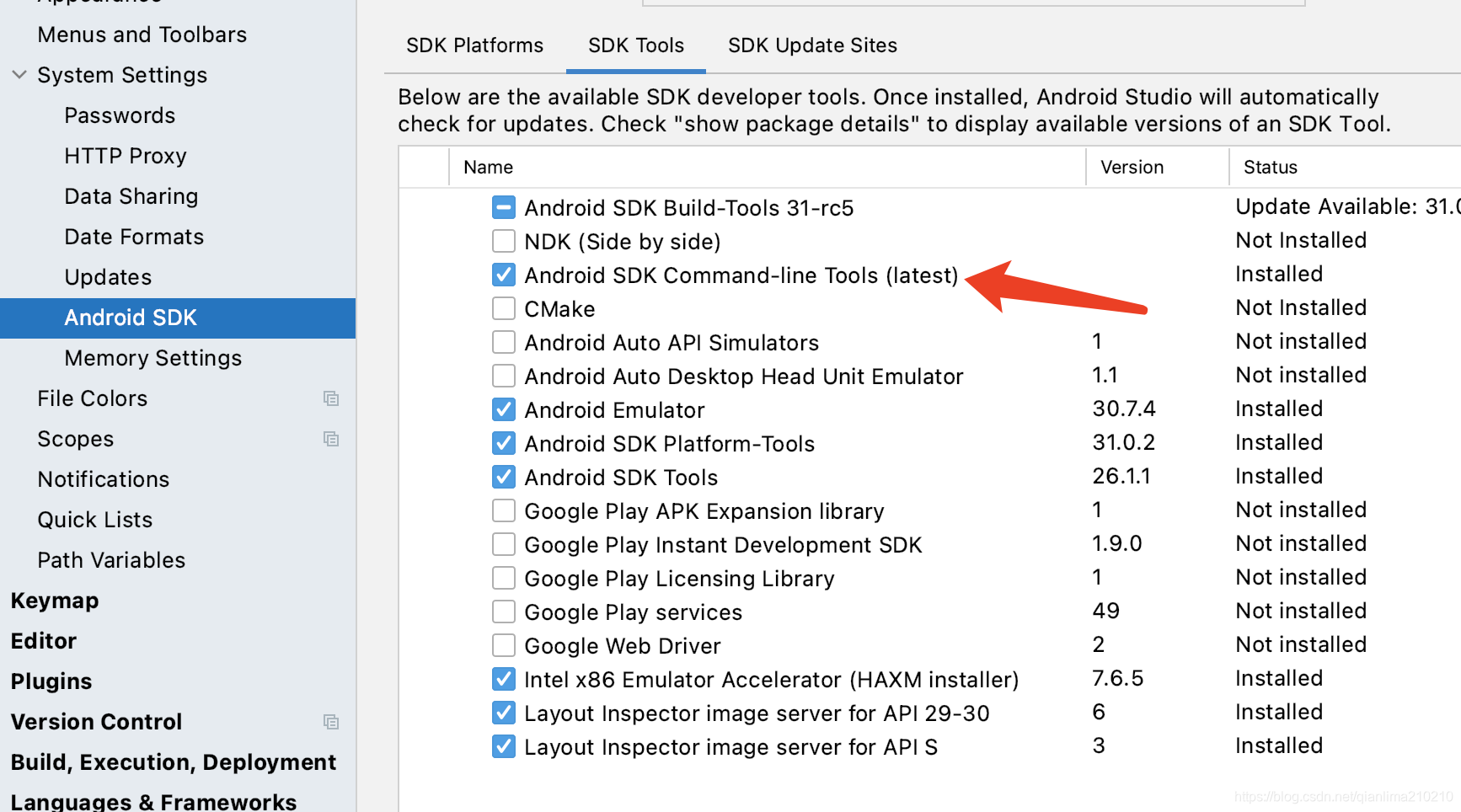Screen dimensions: 1461x812
Task: Switch to the SDK Platforms tab
Action: pyautogui.click(x=475, y=45)
